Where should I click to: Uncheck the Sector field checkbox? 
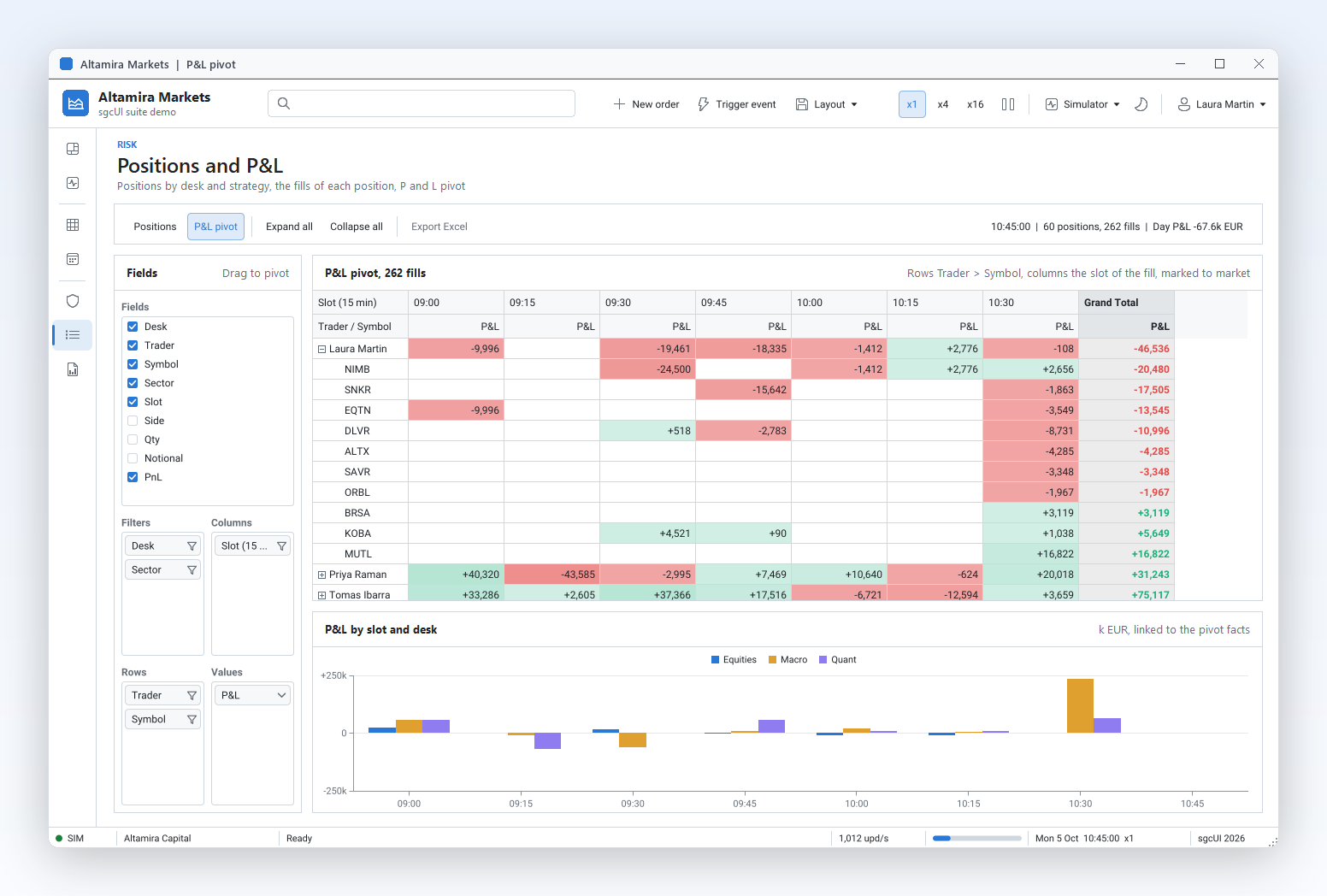pos(133,383)
